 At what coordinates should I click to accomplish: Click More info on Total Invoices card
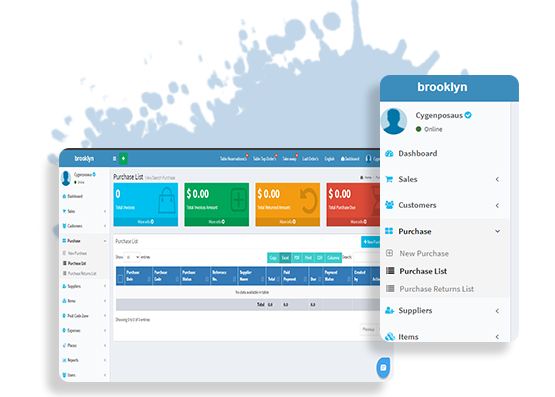[145, 222]
